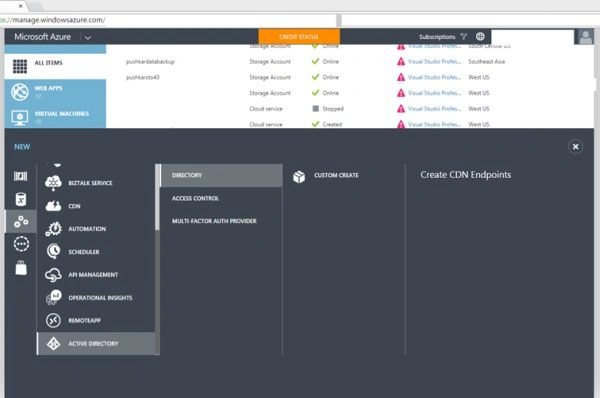Pick the Scheduler clock icon

tap(53, 251)
